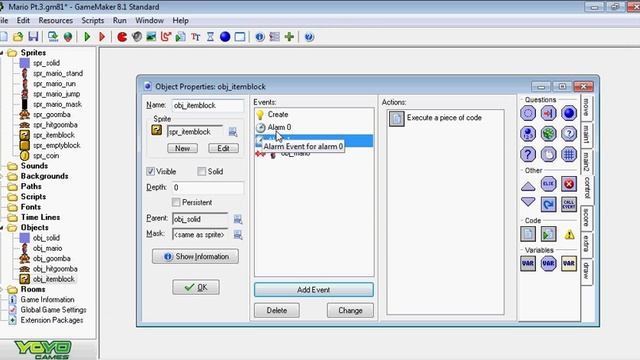Confirm object properties with OK button

pos(196,287)
